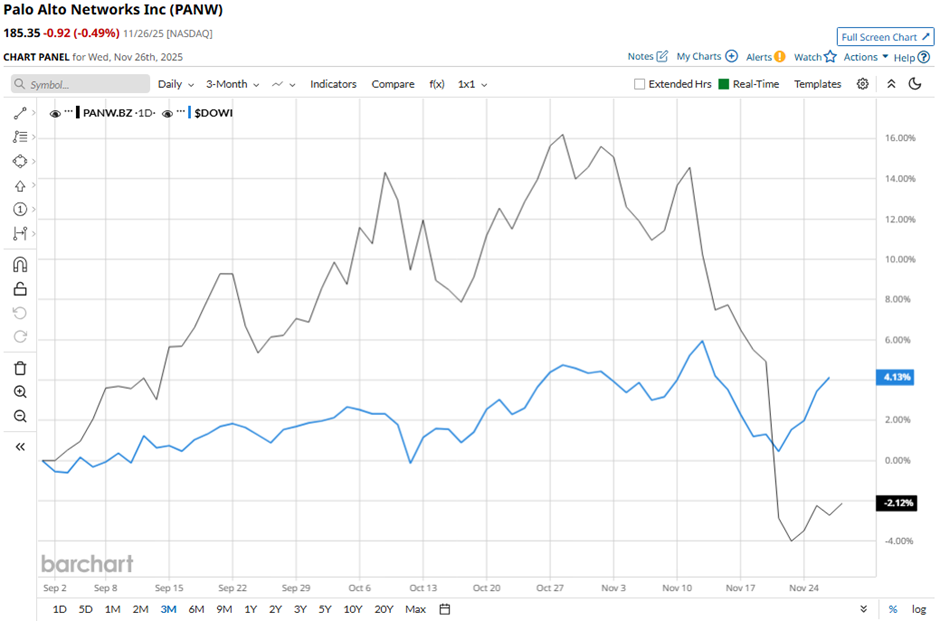
Task: Delete drawings with trash icon
Action: 20,368
